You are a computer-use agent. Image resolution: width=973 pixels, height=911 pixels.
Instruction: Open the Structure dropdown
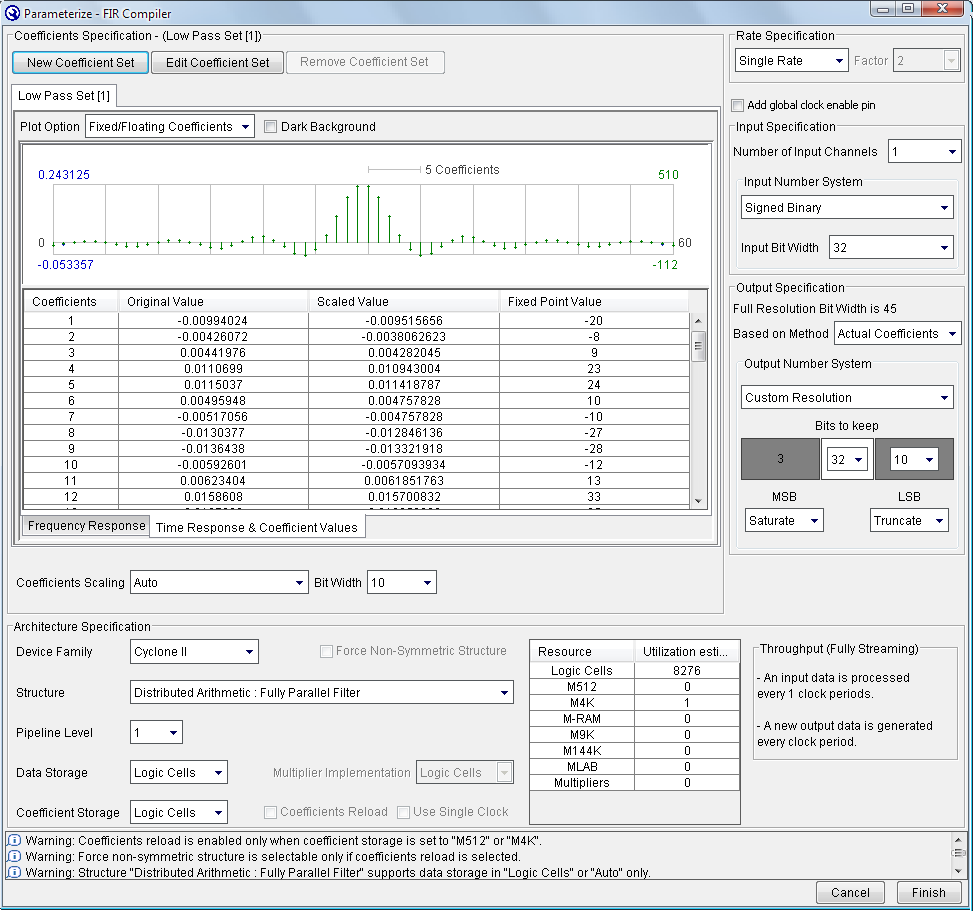pos(321,693)
